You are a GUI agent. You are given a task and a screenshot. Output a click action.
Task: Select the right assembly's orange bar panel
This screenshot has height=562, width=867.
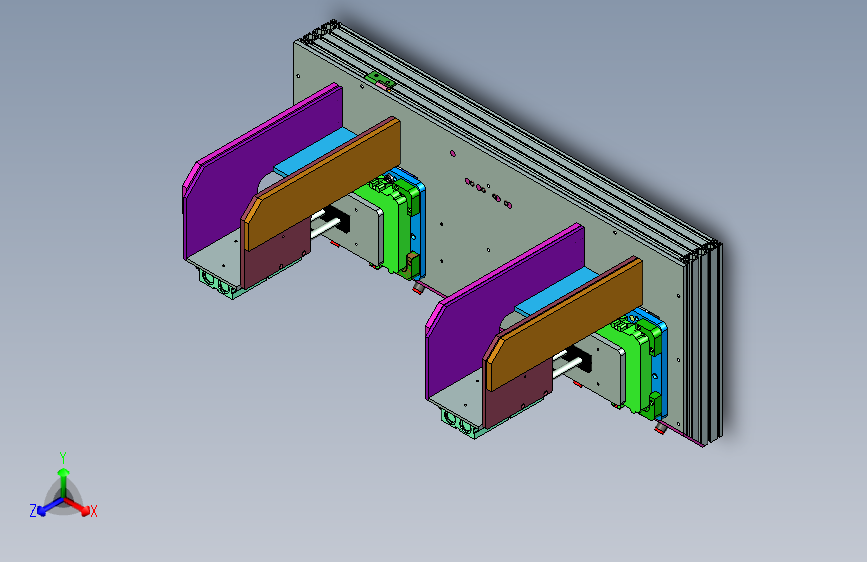(564, 324)
